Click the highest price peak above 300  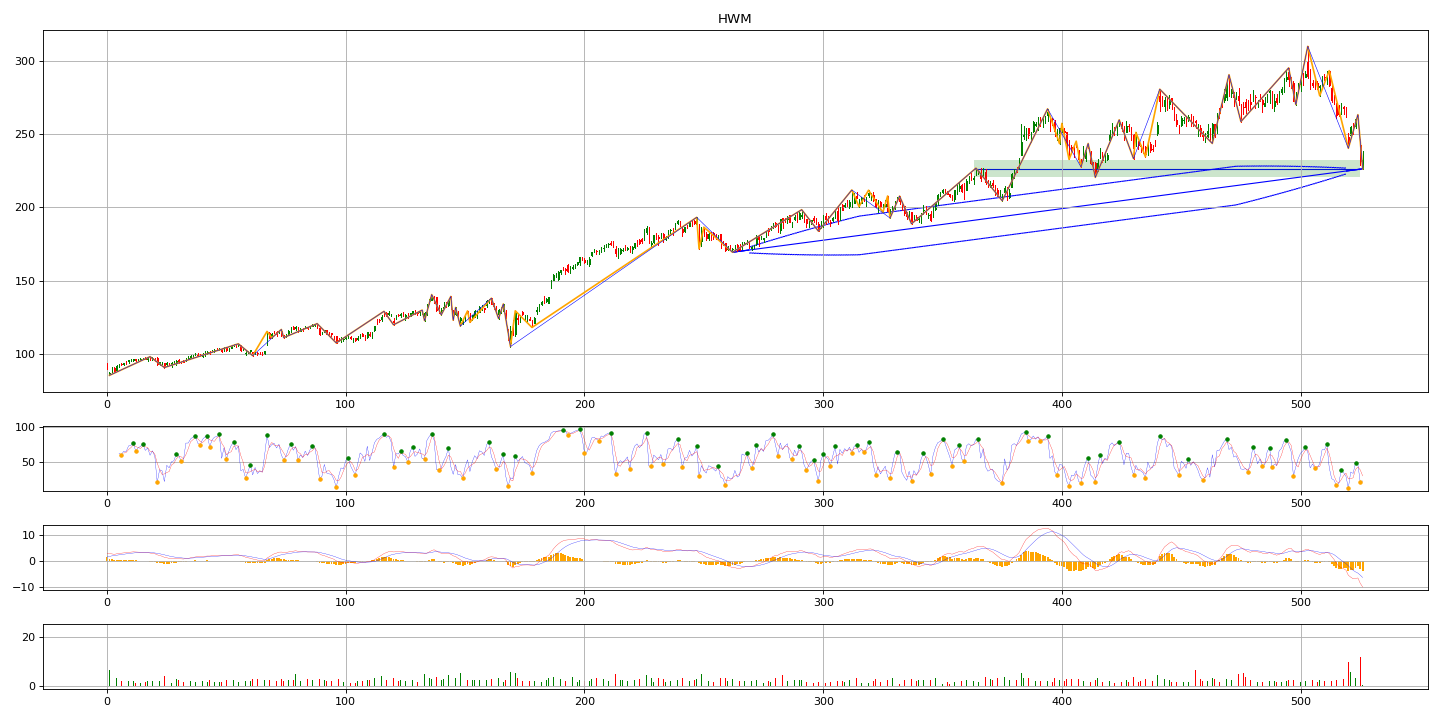pyautogui.click(x=1307, y=47)
